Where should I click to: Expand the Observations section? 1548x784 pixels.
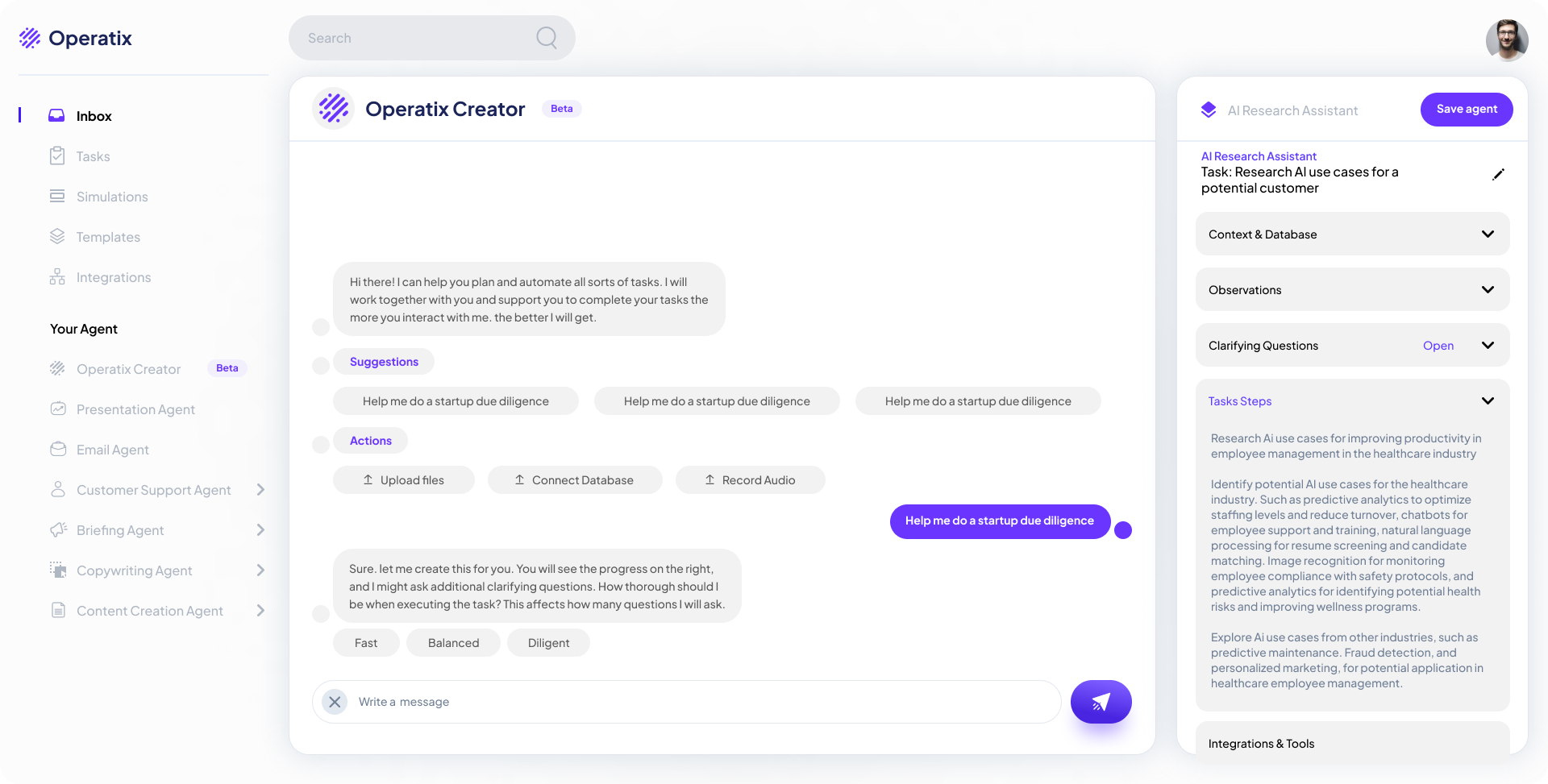pos(1488,290)
